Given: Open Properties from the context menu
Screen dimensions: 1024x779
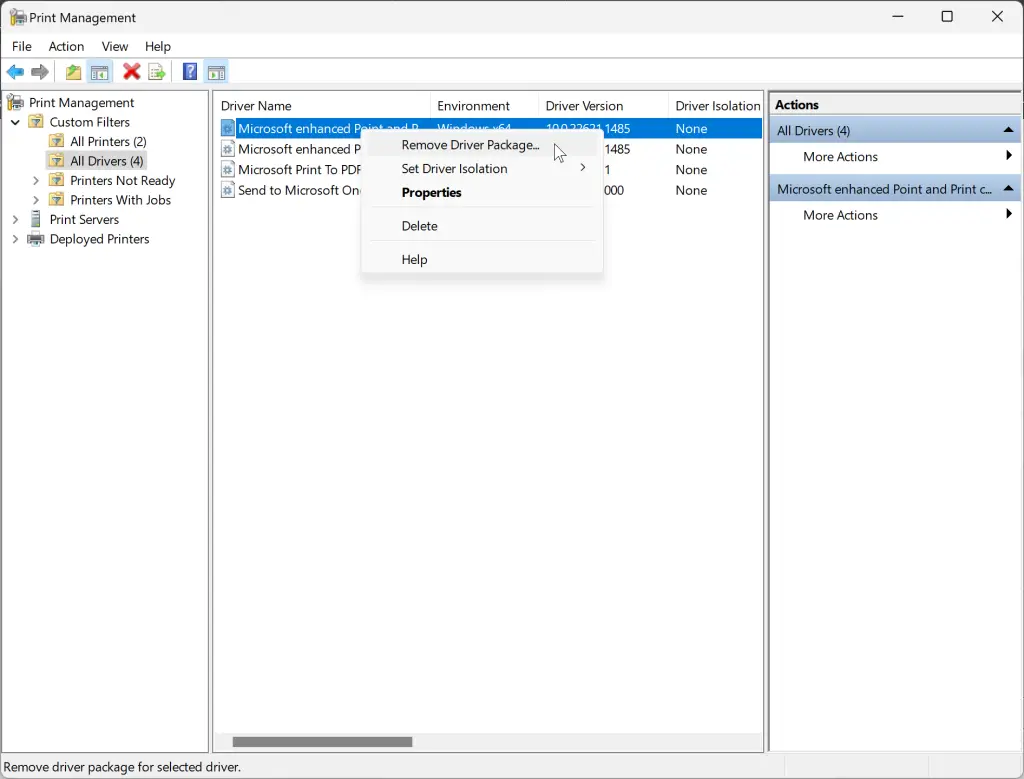Looking at the screenshot, I should pos(431,192).
